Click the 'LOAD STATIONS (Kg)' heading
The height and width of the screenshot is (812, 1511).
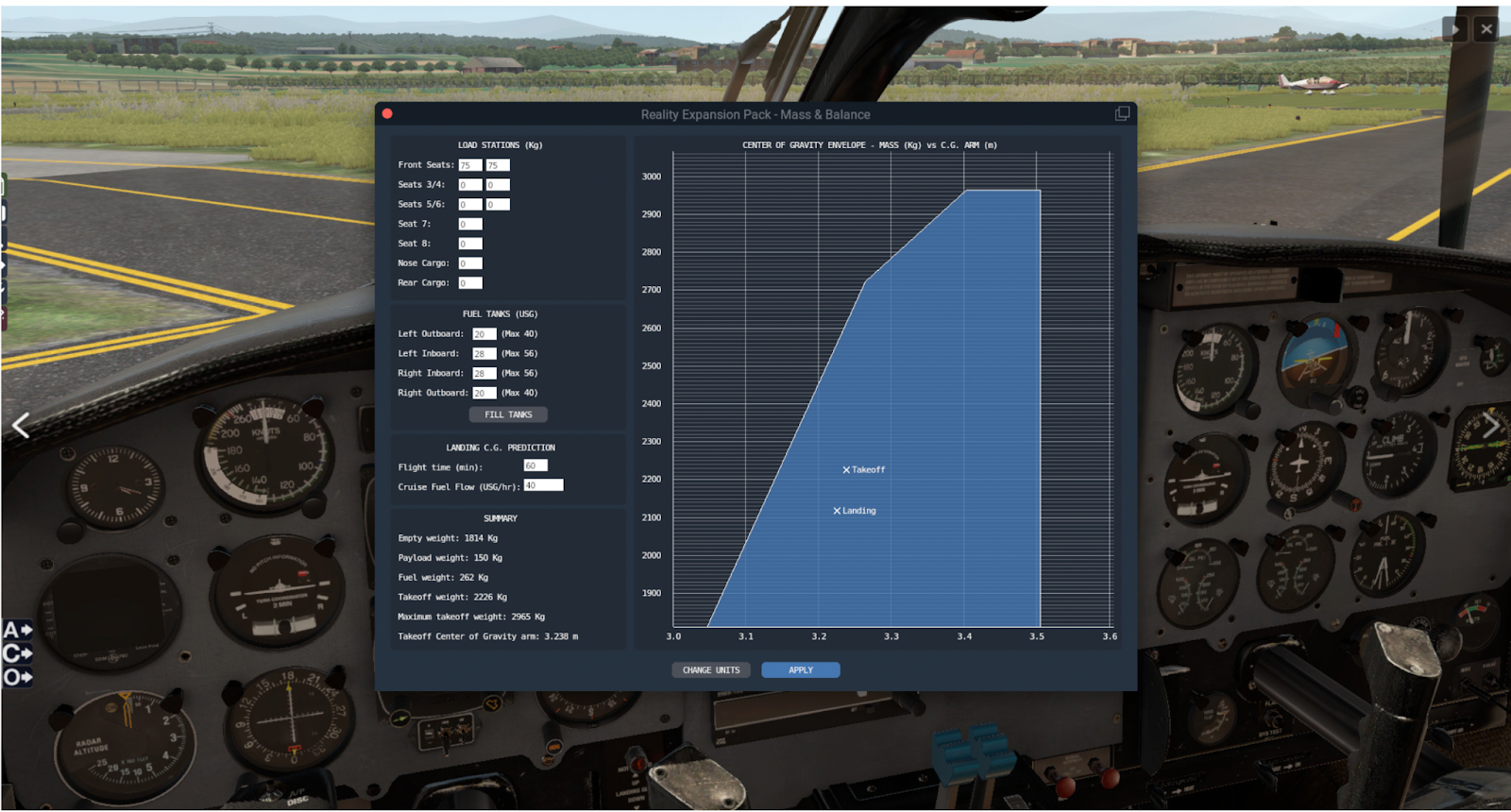click(500, 145)
